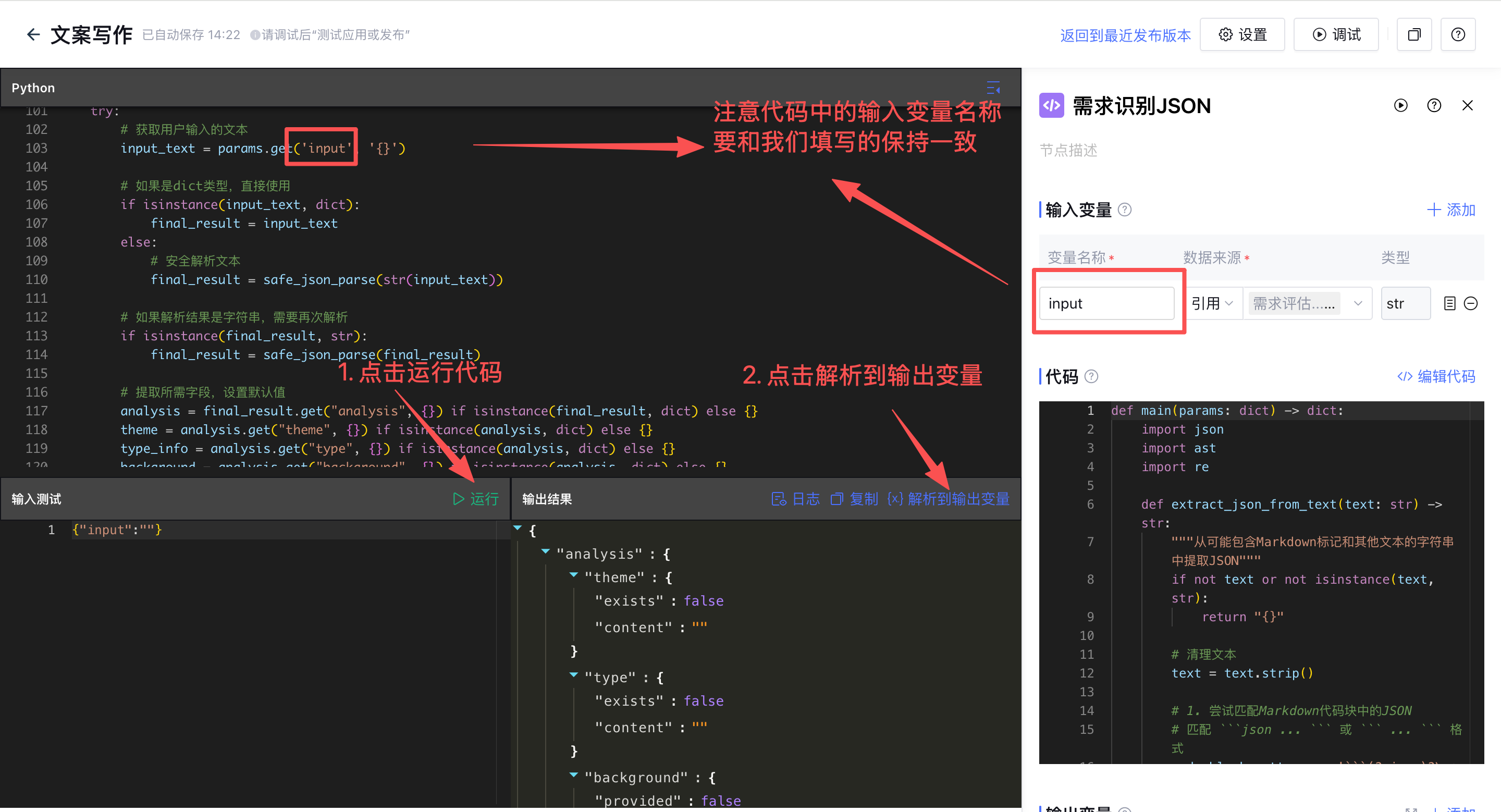Expand the 需求评估 data source dropdown
Image resolution: width=1501 pixels, height=812 pixels.
[1358, 303]
